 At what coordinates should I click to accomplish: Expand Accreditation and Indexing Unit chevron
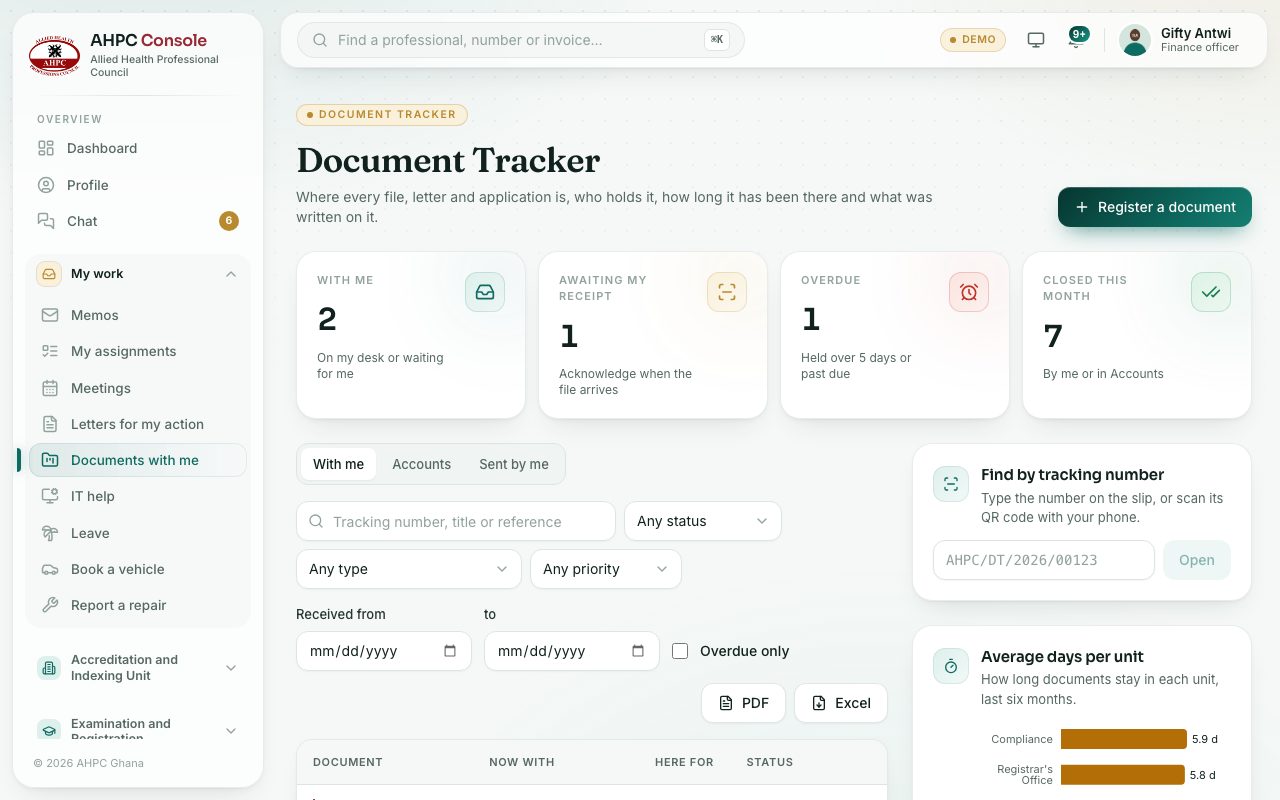tap(231, 668)
